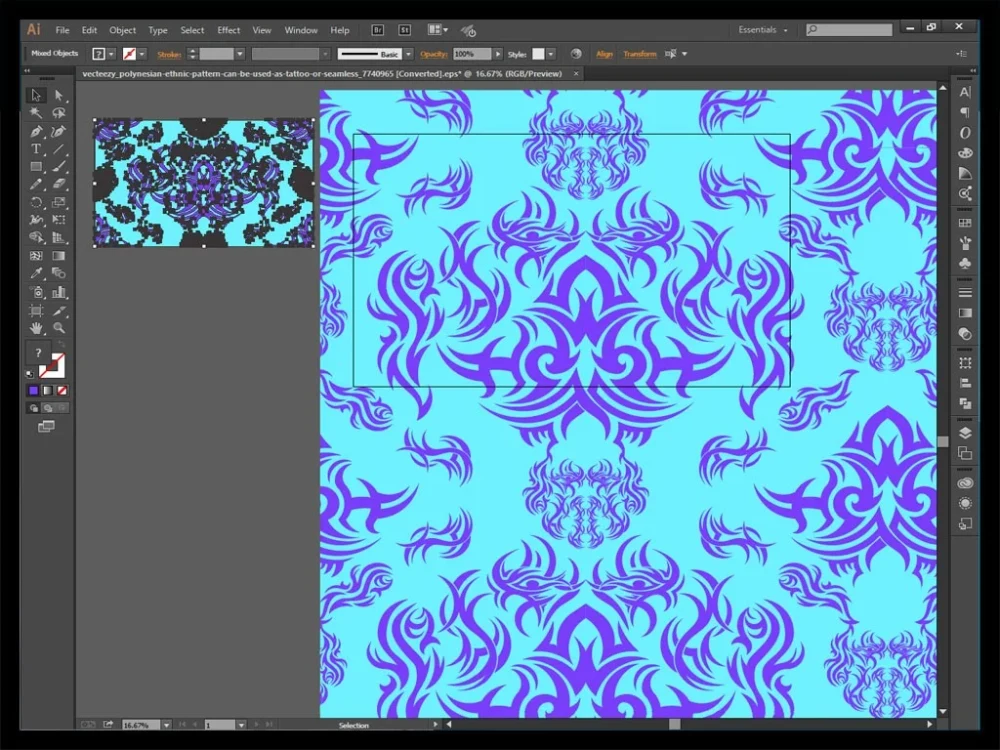This screenshot has height=750, width=1000.
Task: Select the Gradient tool
Action: point(59,256)
